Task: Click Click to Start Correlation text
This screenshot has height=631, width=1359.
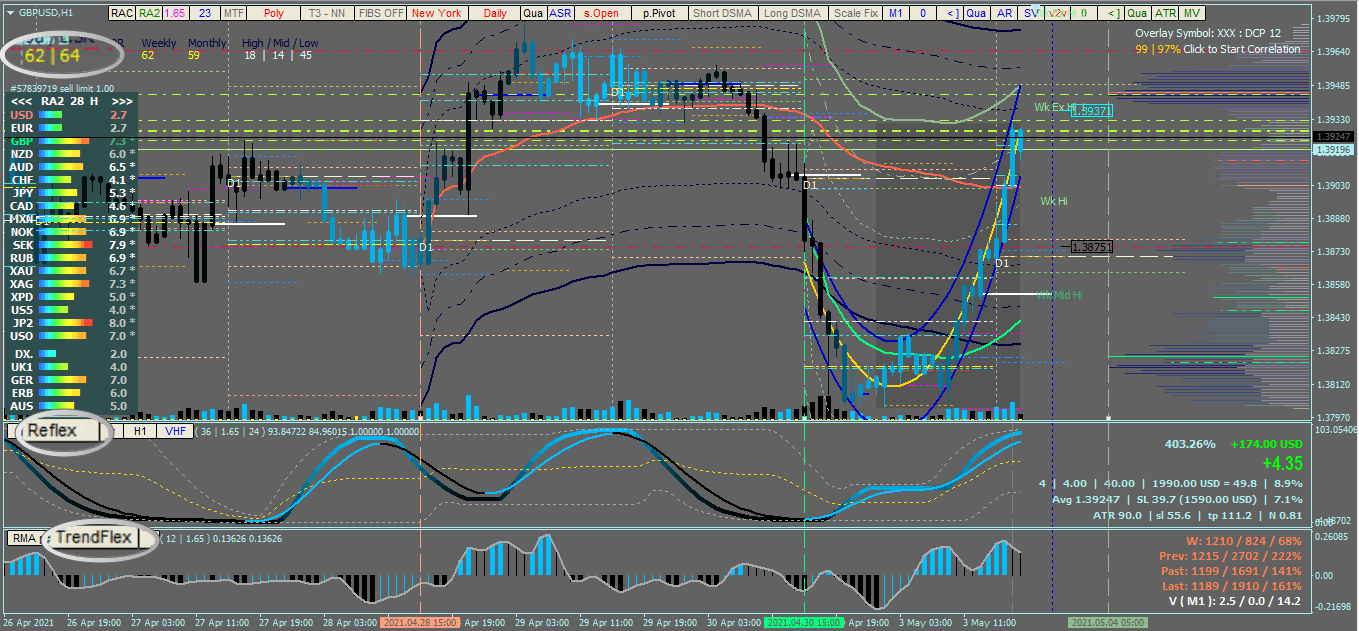Action: (x=1243, y=49)
